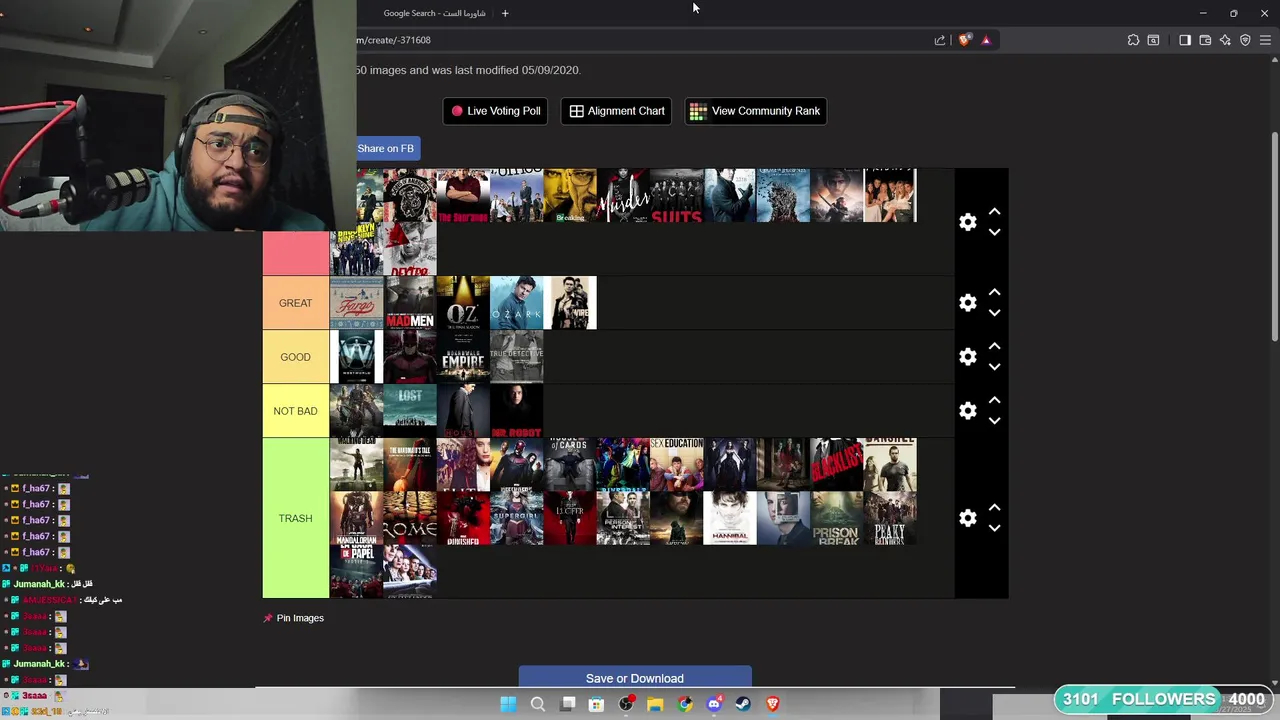
Task: Open Brave Wallet icon
Action: pos(1205,40)
